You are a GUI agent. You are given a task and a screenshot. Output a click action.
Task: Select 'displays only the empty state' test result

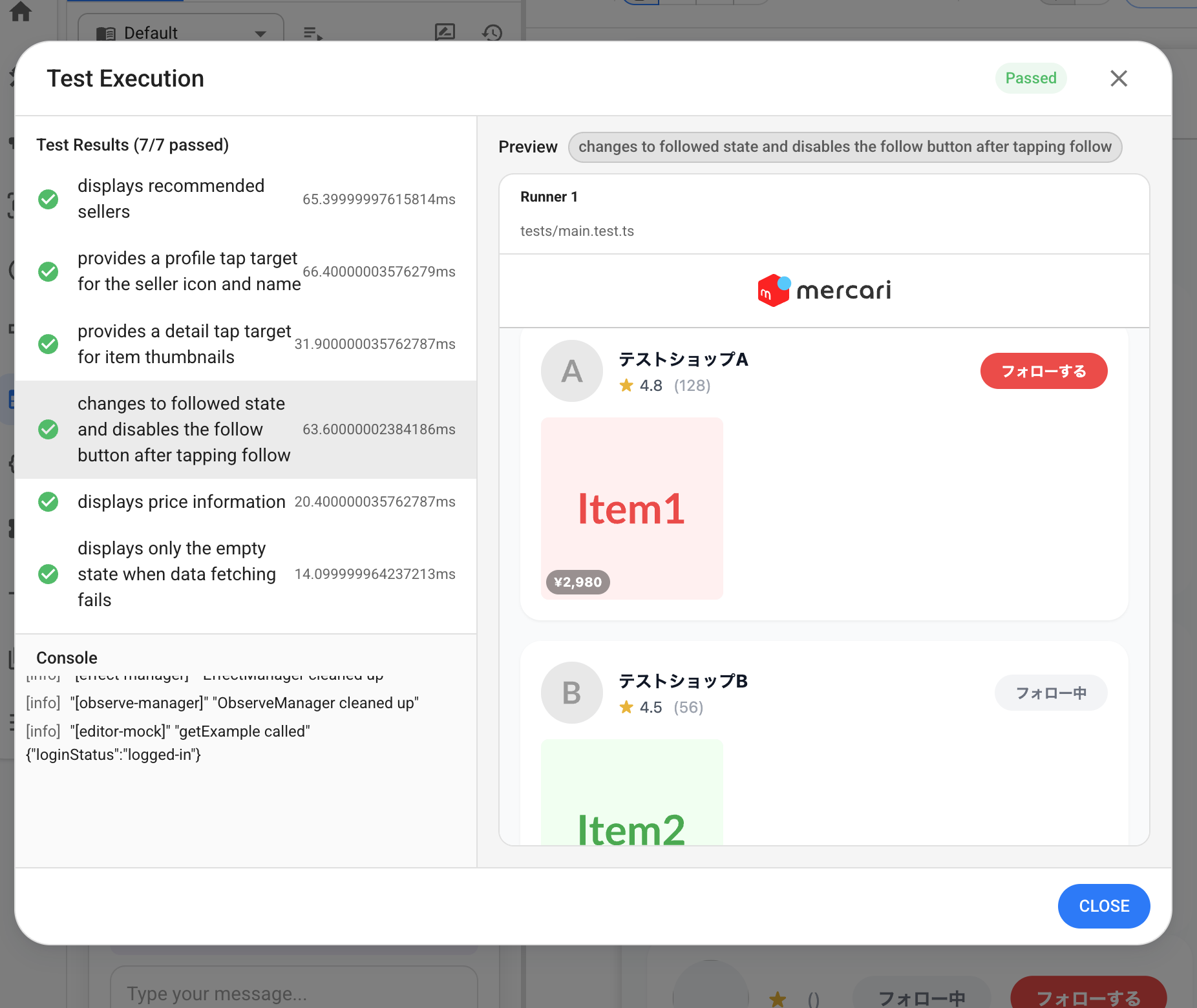246,574
